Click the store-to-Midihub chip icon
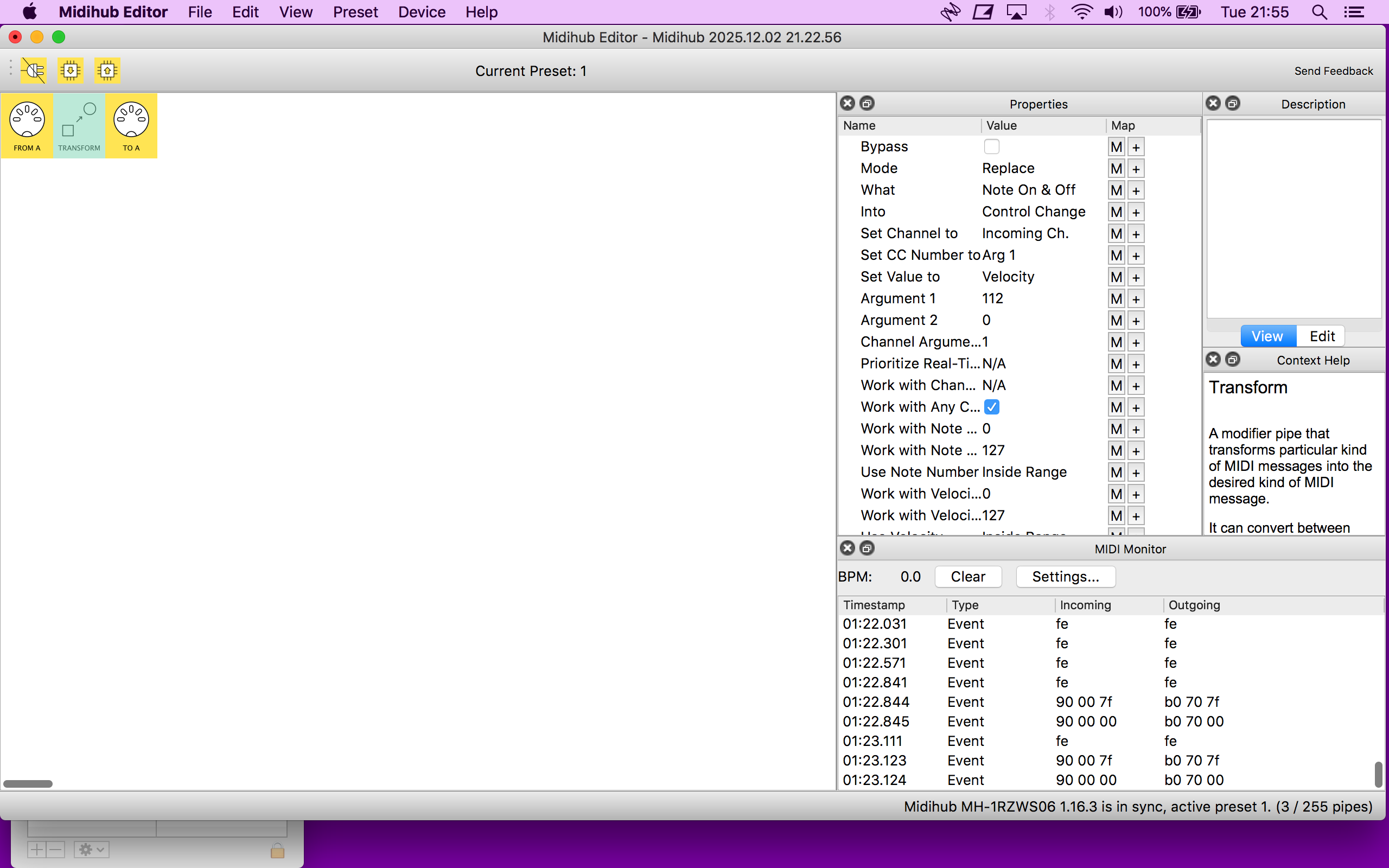The height and width of the screenshot is (868, 1389). [x=107, y=71]
